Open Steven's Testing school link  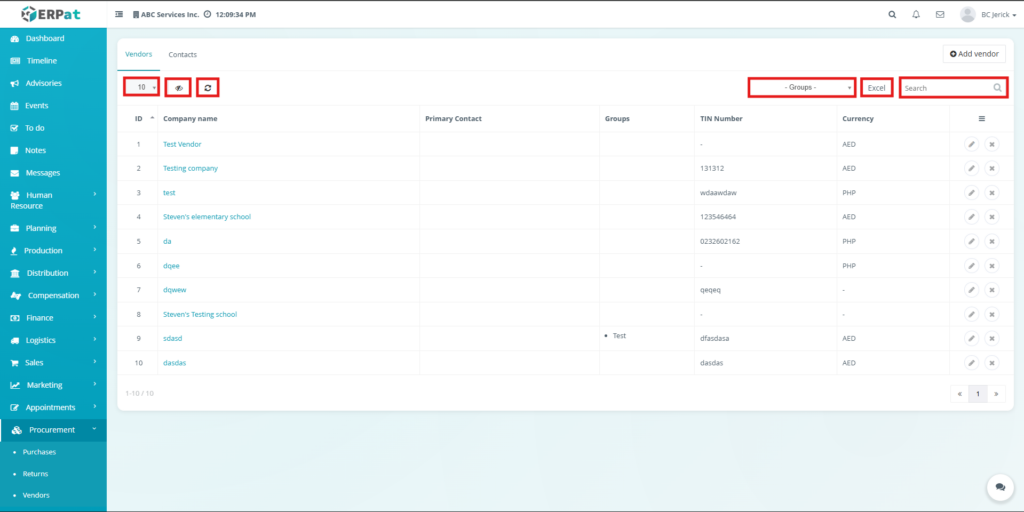[200, 314]
